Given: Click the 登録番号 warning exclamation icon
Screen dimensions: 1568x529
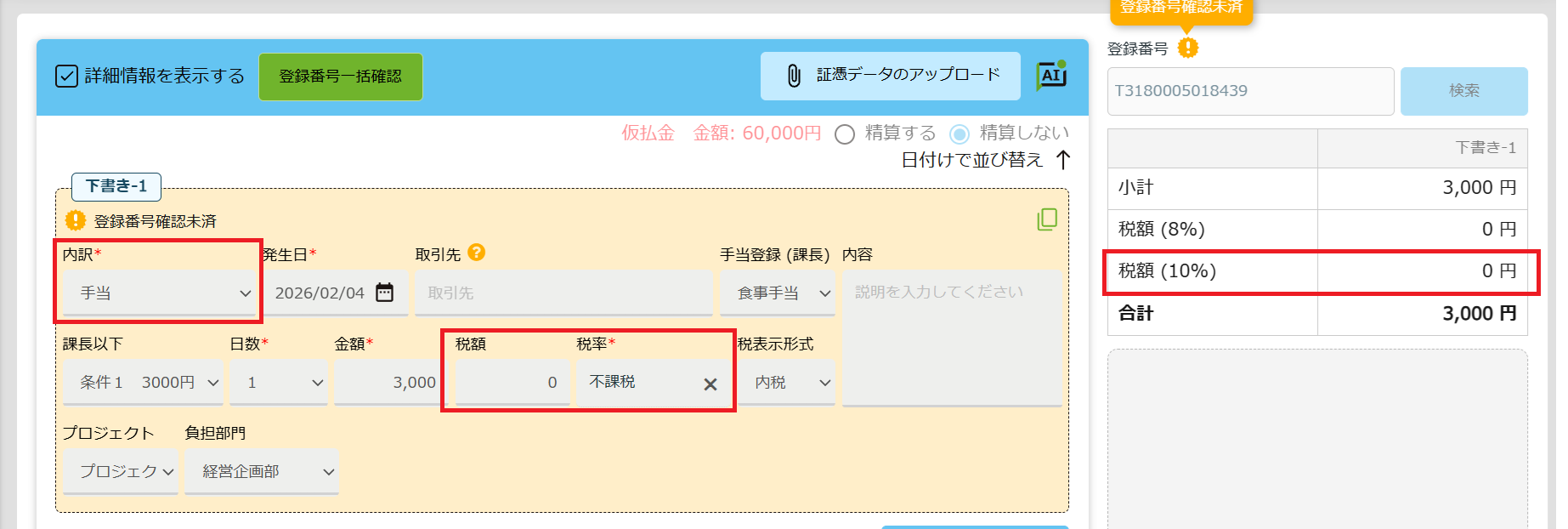Looking at the screenshot, I should pyautogui.click(x=1188, y=48).
